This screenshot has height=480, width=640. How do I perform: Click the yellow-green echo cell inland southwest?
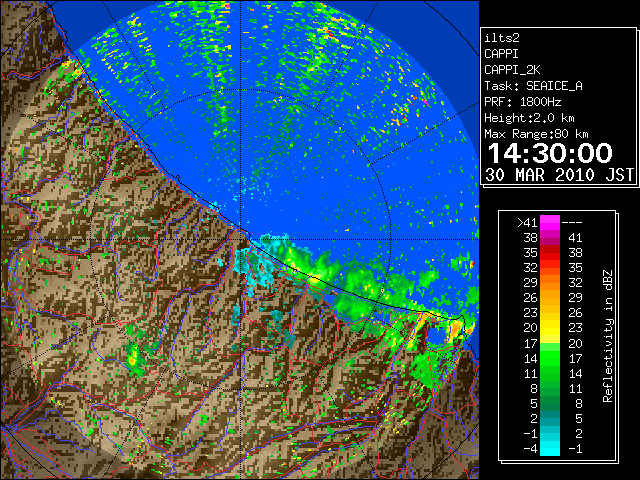tap(133, 359)
